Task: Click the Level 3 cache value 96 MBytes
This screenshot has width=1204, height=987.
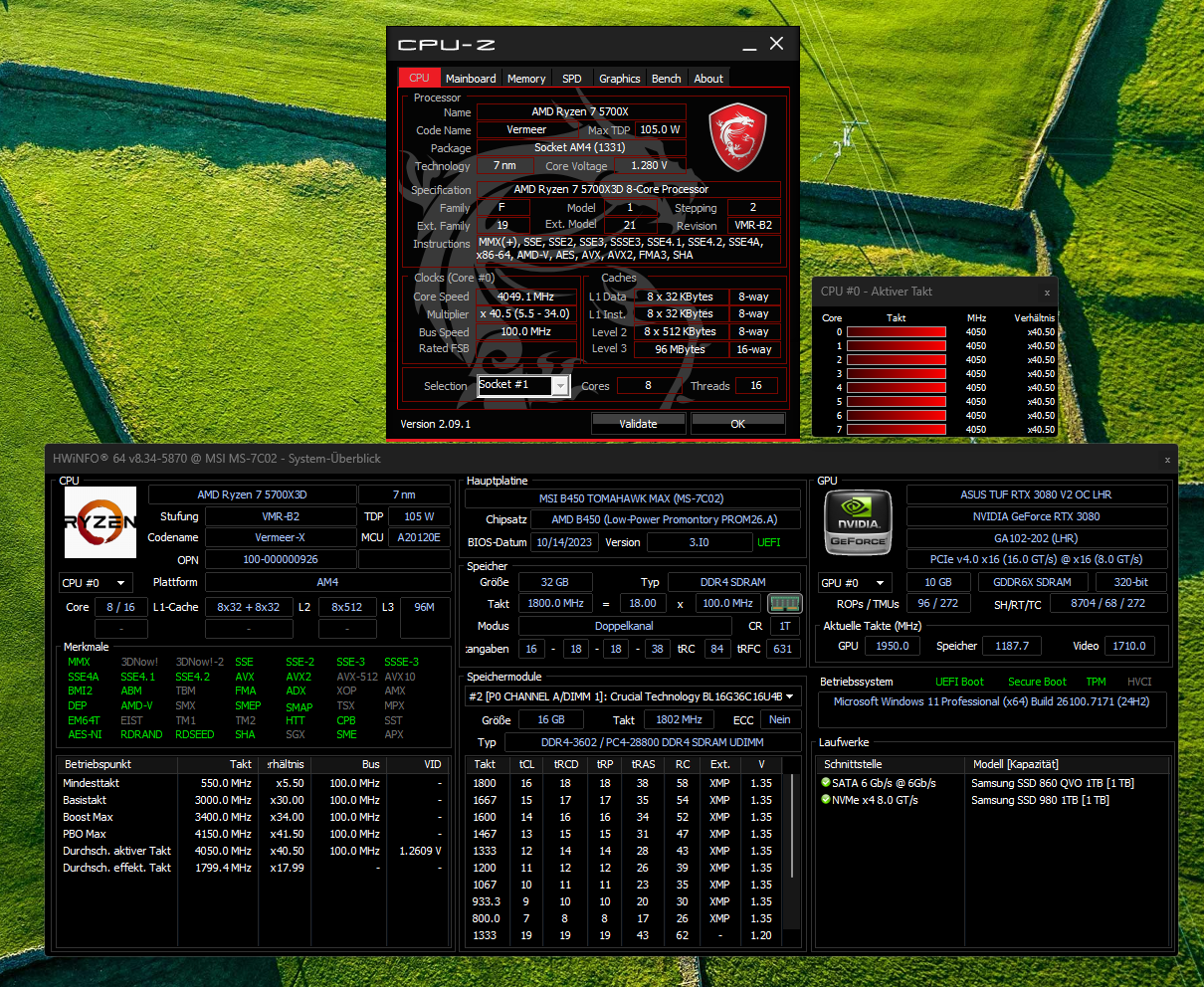Action: 680,349
